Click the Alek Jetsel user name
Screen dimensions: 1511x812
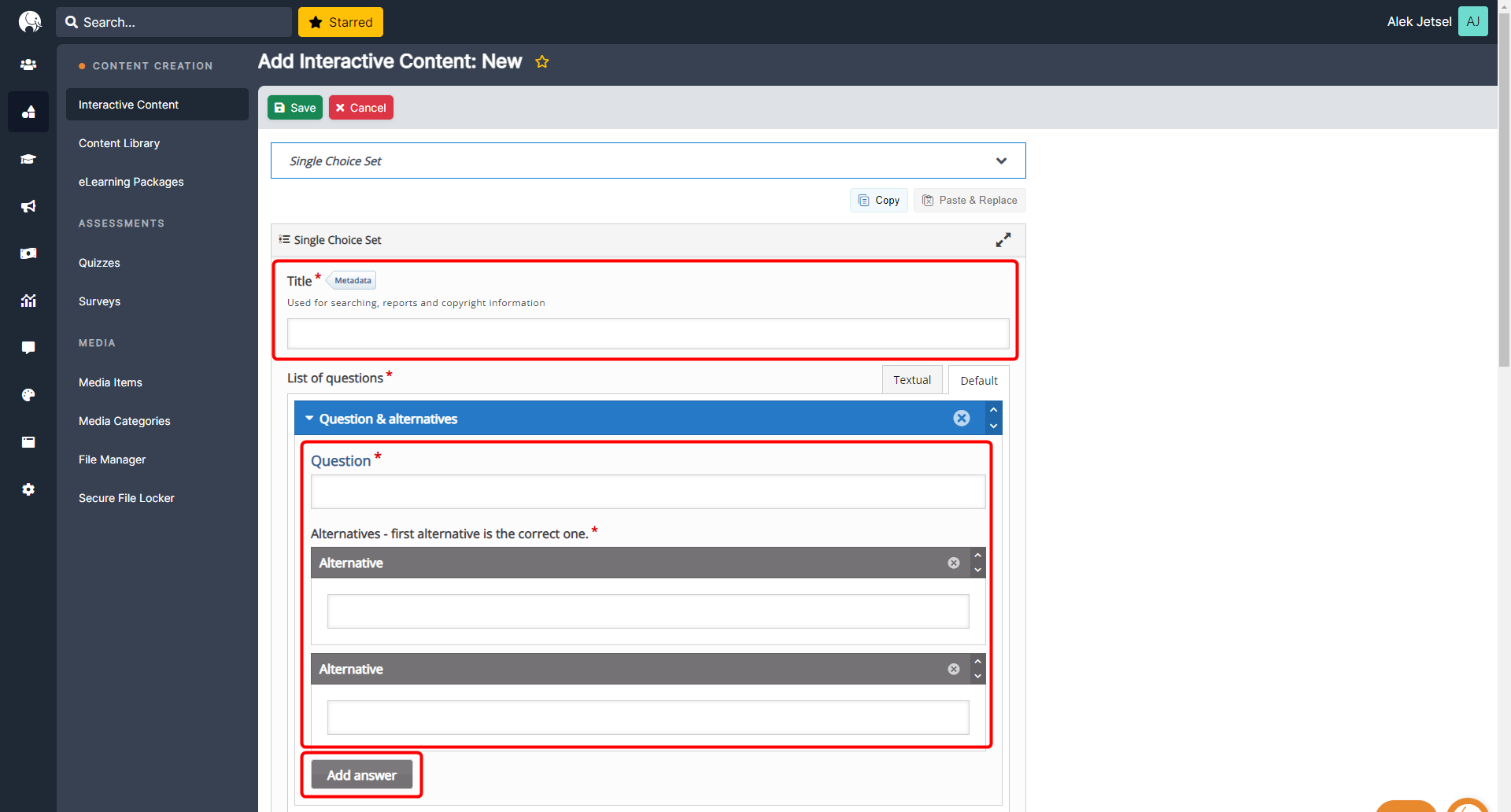point(1419,21)
